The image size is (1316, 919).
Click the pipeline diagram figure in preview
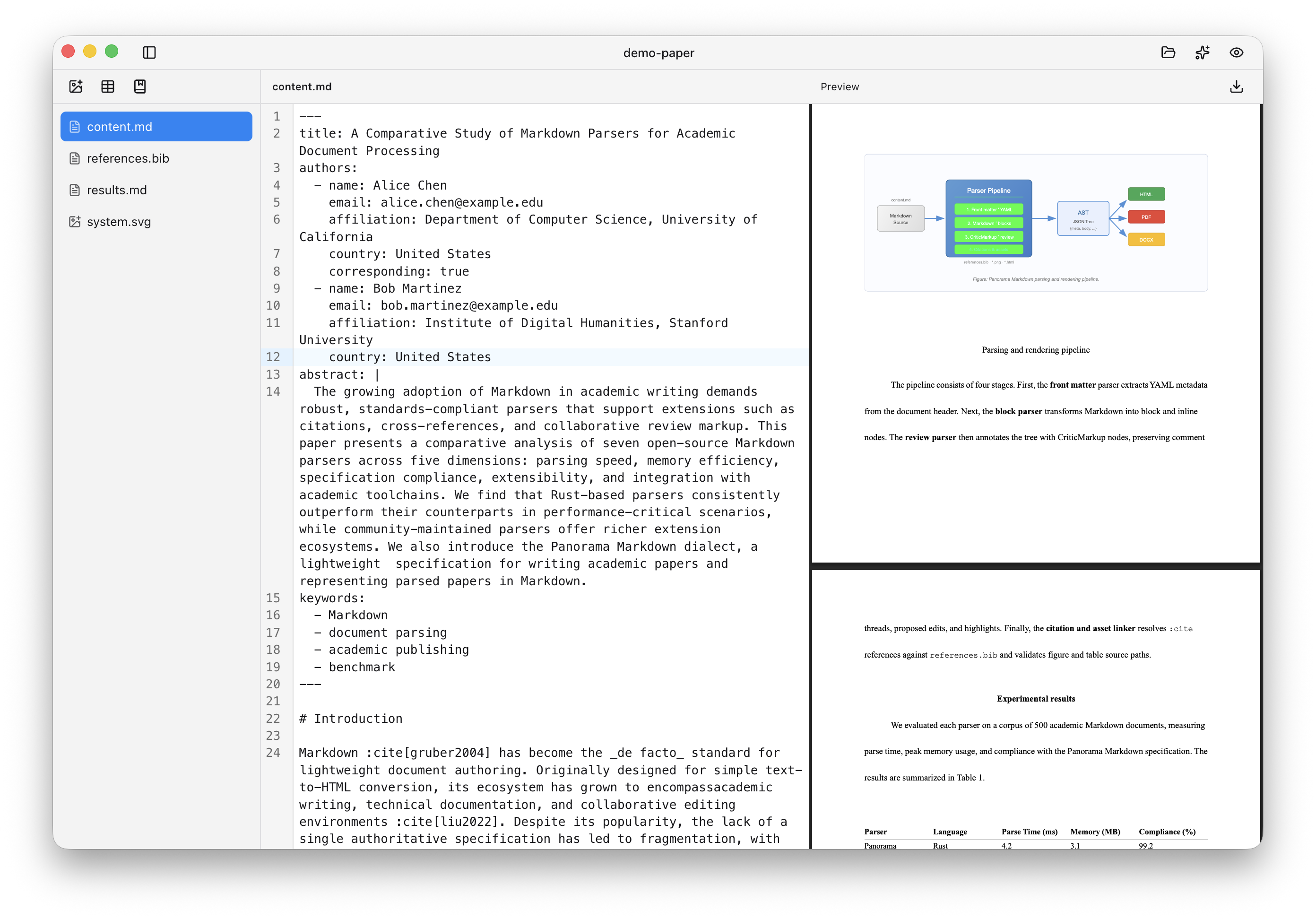[1036, 223]
